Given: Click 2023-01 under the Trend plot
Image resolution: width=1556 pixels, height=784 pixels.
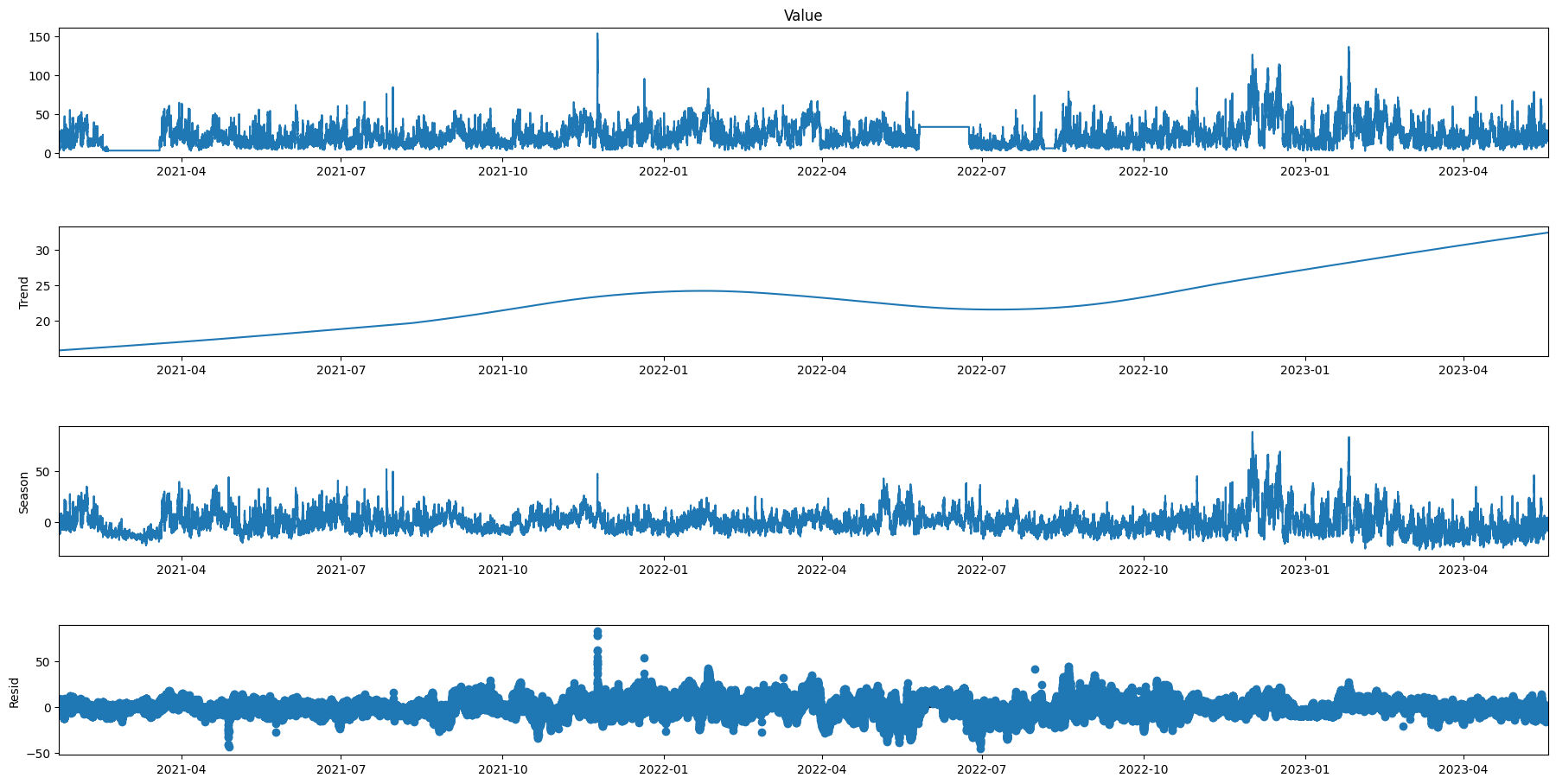Looking at the screenshot, I should pyautogui.click(x=1304, y=370).
